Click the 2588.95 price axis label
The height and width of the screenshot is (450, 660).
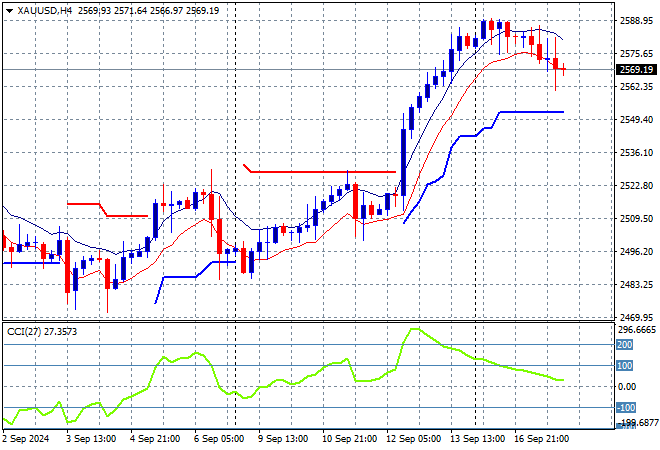pyautogui.click(x=637, y=20)
